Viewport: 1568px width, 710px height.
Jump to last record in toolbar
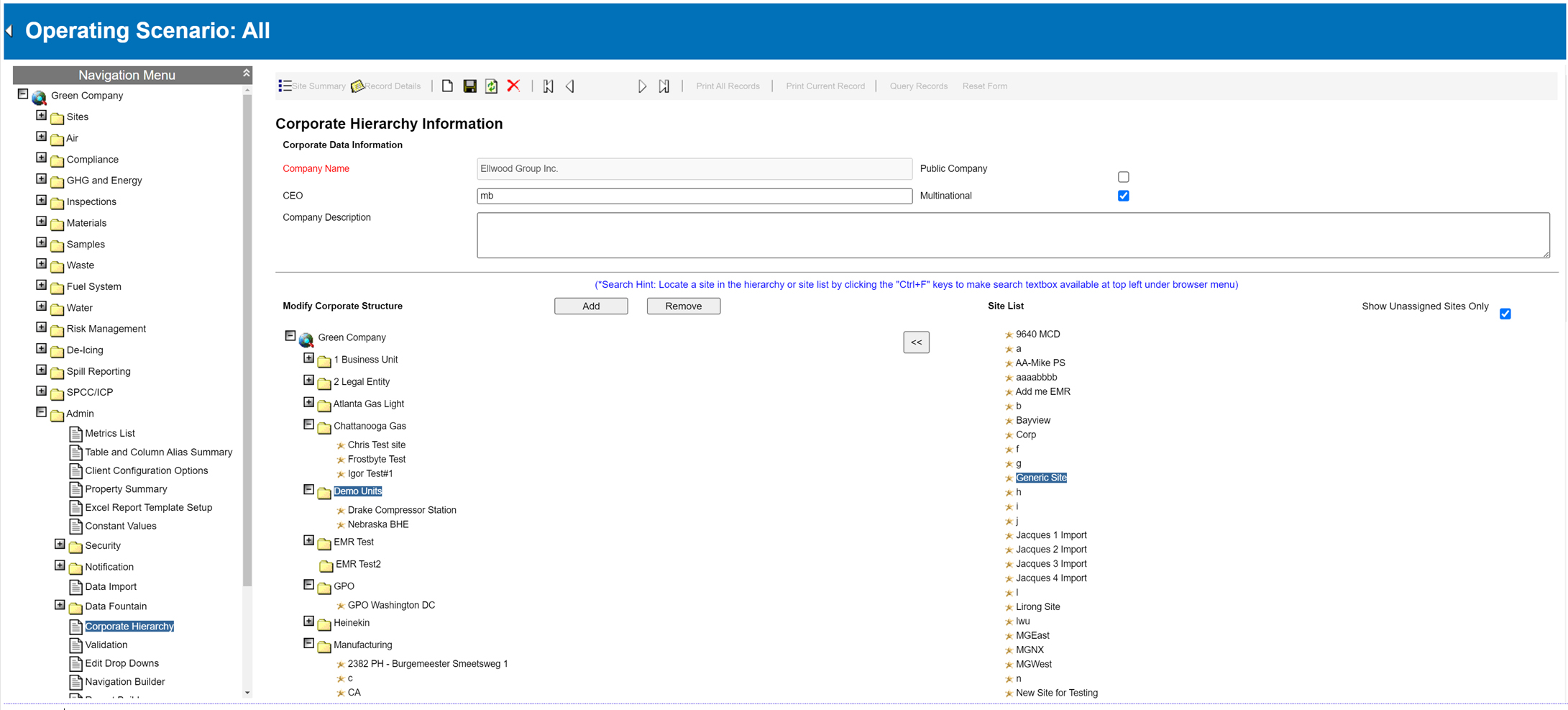coord(664,86)
